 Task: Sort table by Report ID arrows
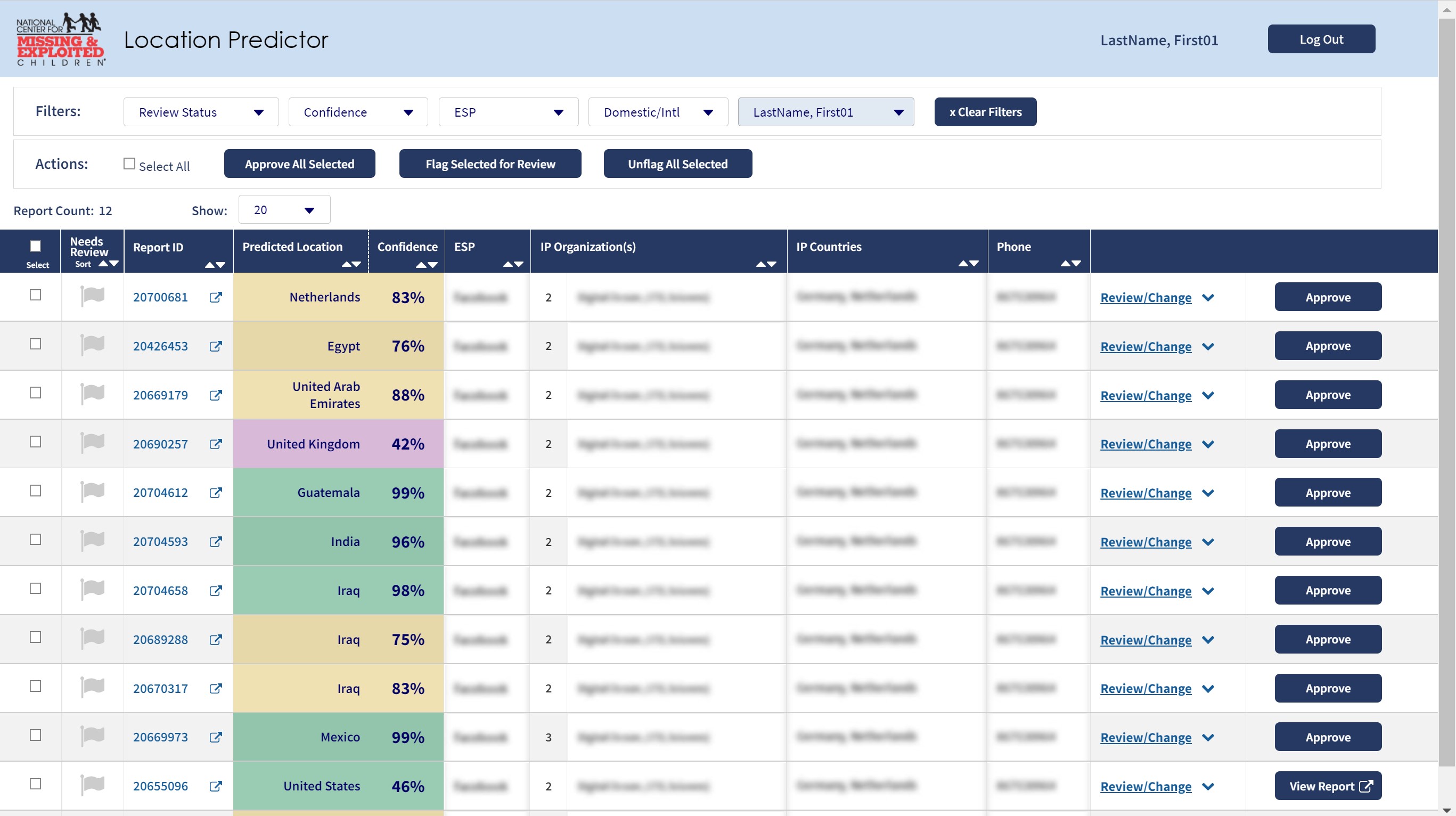click(x=215, y=264)
